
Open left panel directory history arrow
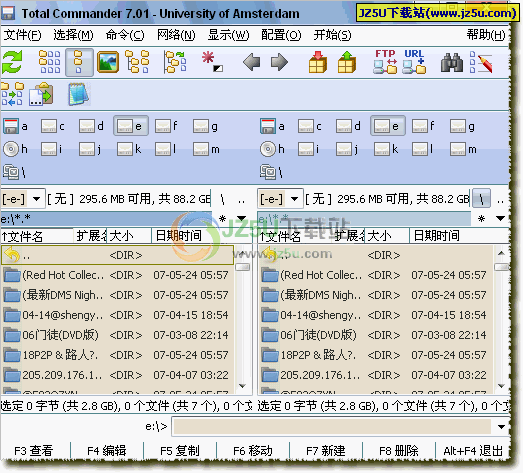(241, 219)
